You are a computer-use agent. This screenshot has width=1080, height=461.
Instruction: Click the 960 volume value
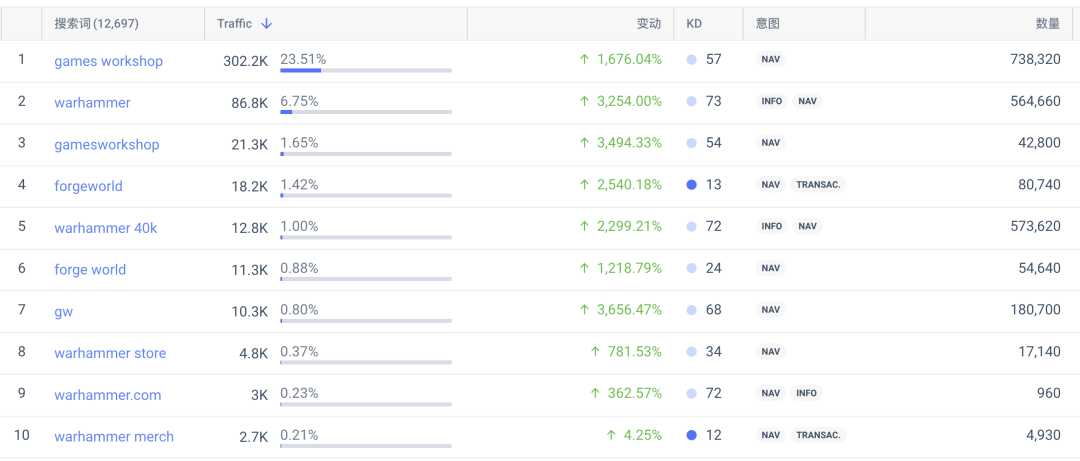1050,393
